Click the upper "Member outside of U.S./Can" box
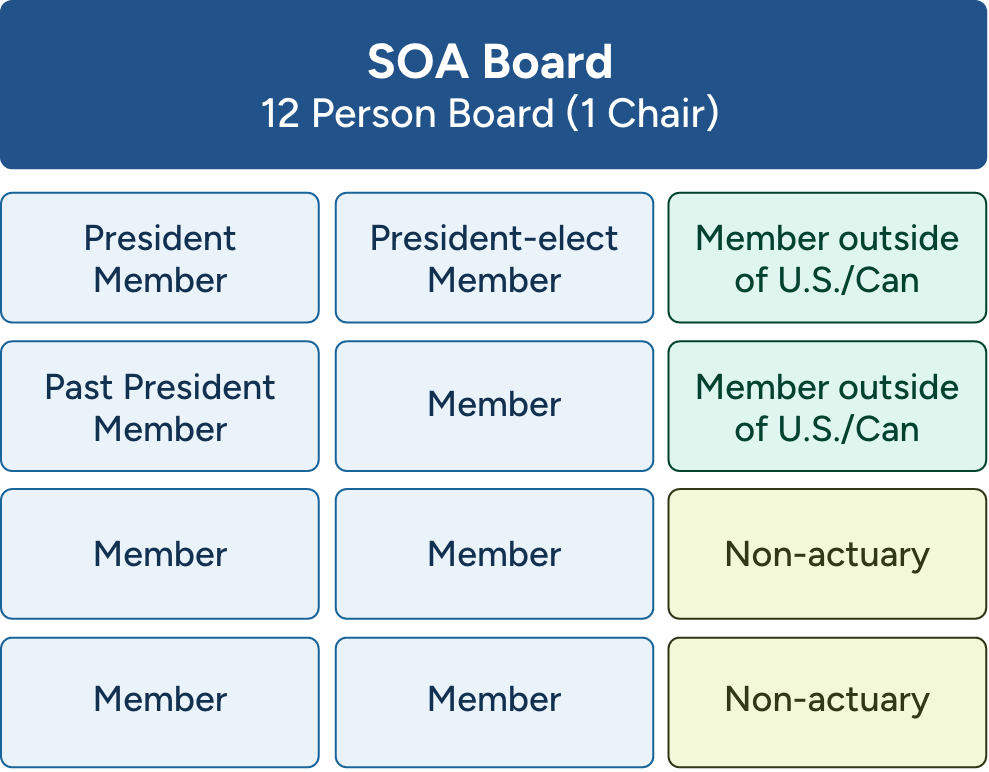 tap(827, 258)
